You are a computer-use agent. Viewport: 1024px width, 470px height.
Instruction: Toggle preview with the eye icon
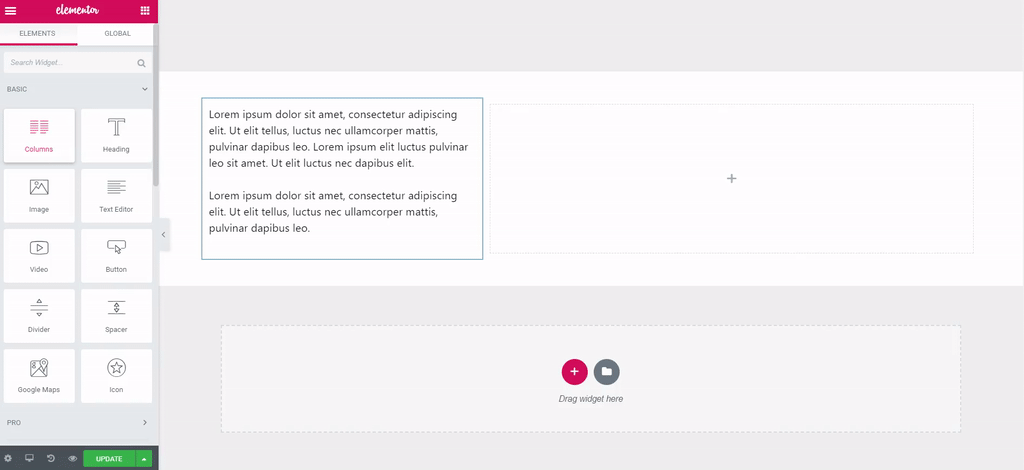(x=72, y=459)
